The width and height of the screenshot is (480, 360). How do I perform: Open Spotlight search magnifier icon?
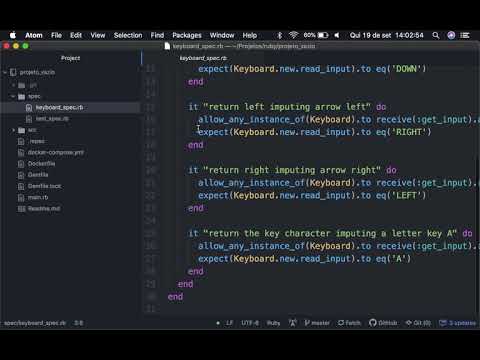coord(436,35)
